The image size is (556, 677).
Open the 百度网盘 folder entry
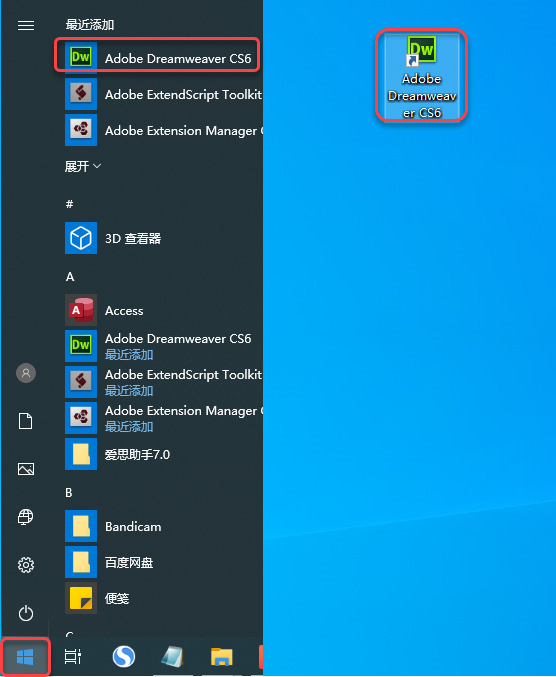coord(164,562)
